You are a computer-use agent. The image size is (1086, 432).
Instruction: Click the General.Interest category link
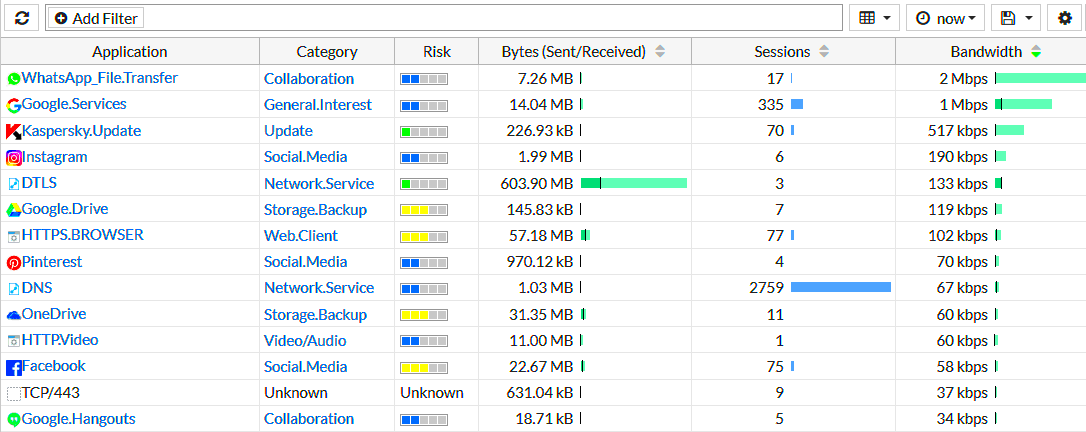pos(318,105)
